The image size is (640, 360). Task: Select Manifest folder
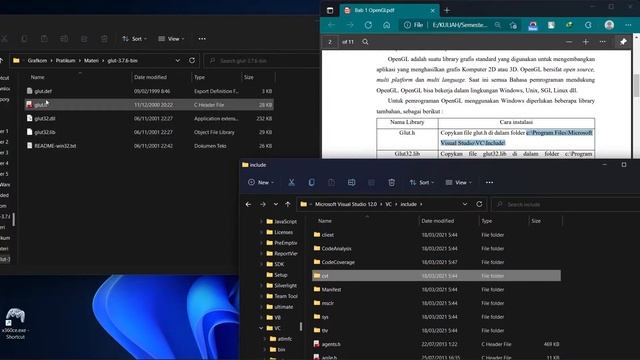[436, 289]
